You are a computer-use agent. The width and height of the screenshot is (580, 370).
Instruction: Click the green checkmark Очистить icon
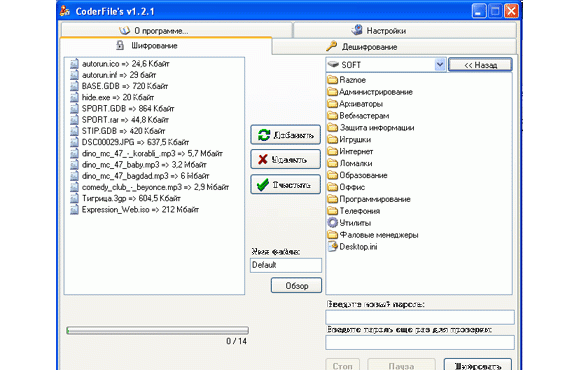pos(263,185)
